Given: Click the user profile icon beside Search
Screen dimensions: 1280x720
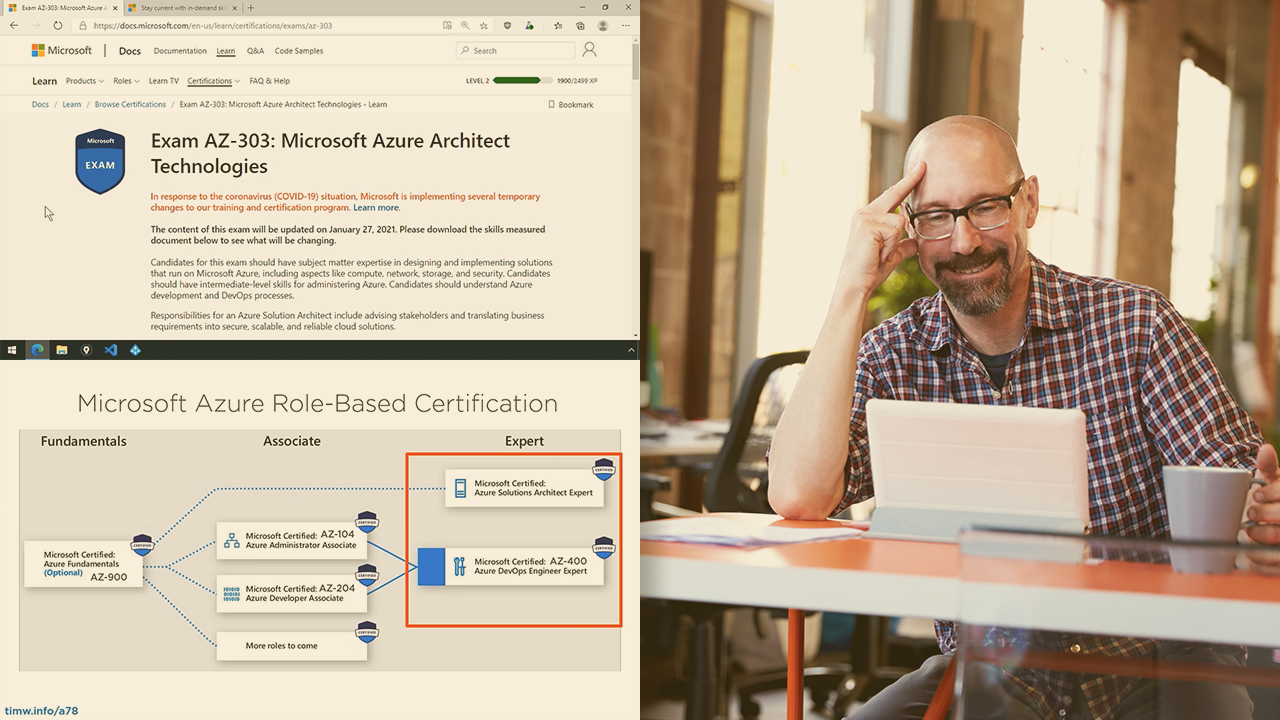Looking at the screenshot, I should [x=589, y=50].
